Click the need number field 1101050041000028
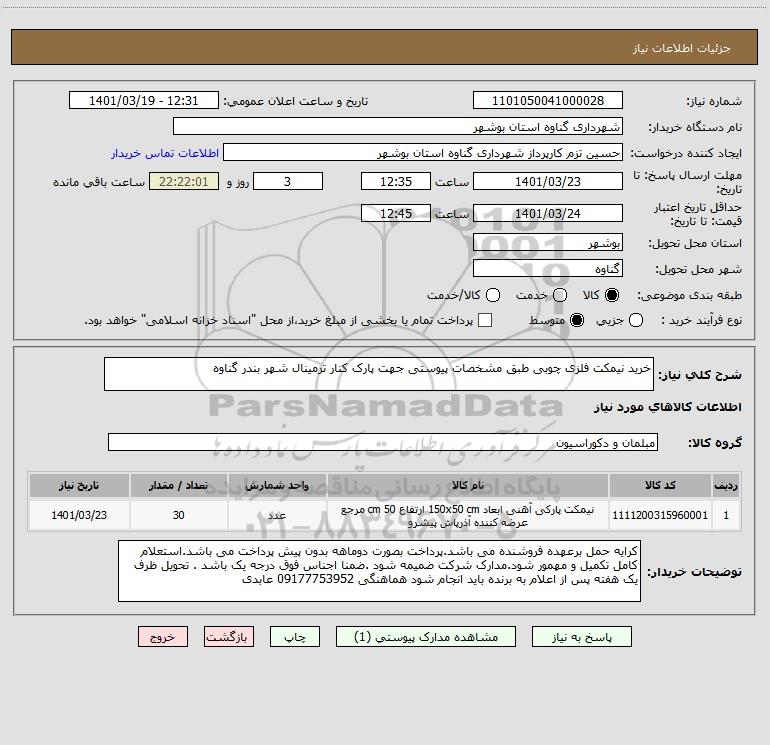This screenshot has width=770, height=745. [x=548, y=101]
